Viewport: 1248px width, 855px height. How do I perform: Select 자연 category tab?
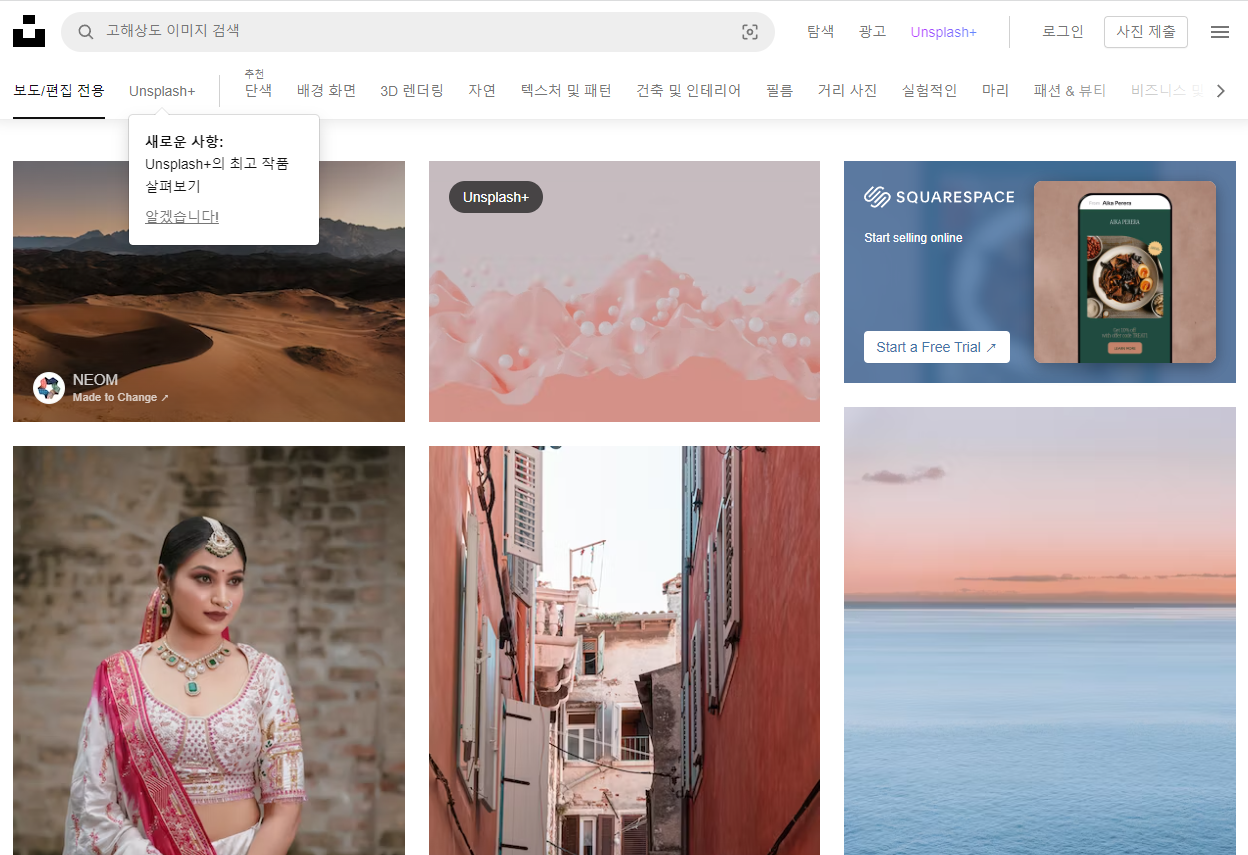(482, 91)
